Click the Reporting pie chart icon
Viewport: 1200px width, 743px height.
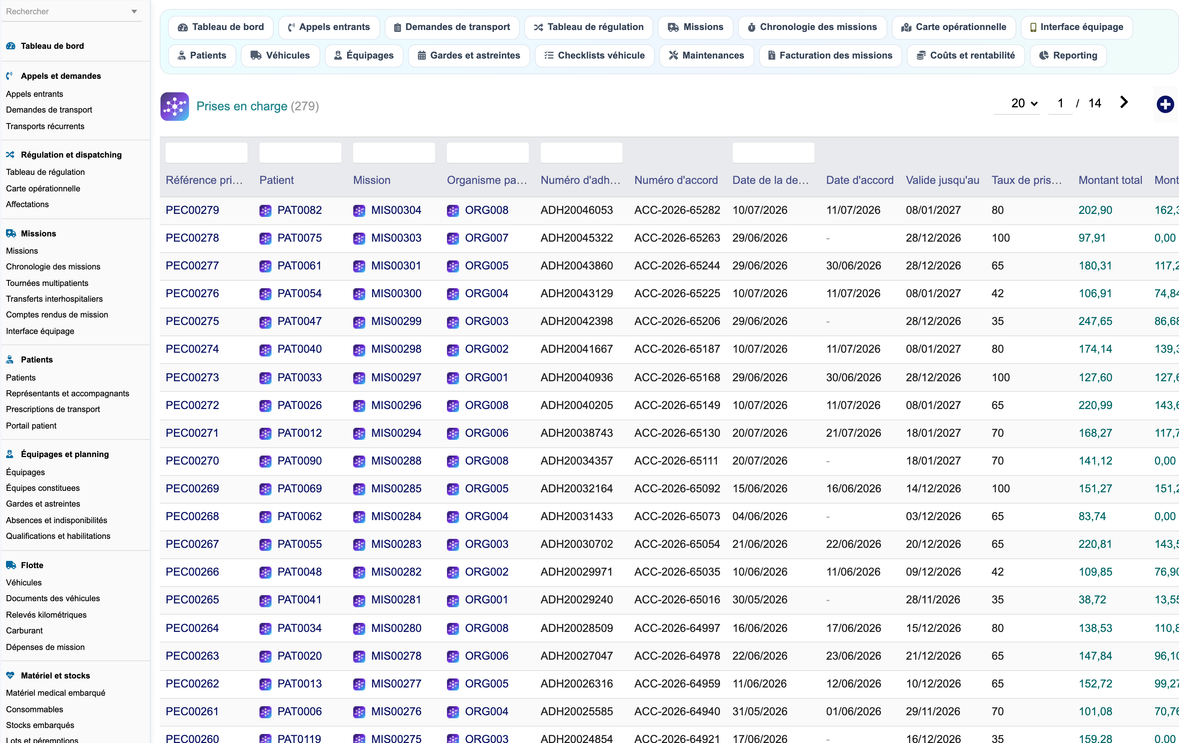coord(1044,55)
